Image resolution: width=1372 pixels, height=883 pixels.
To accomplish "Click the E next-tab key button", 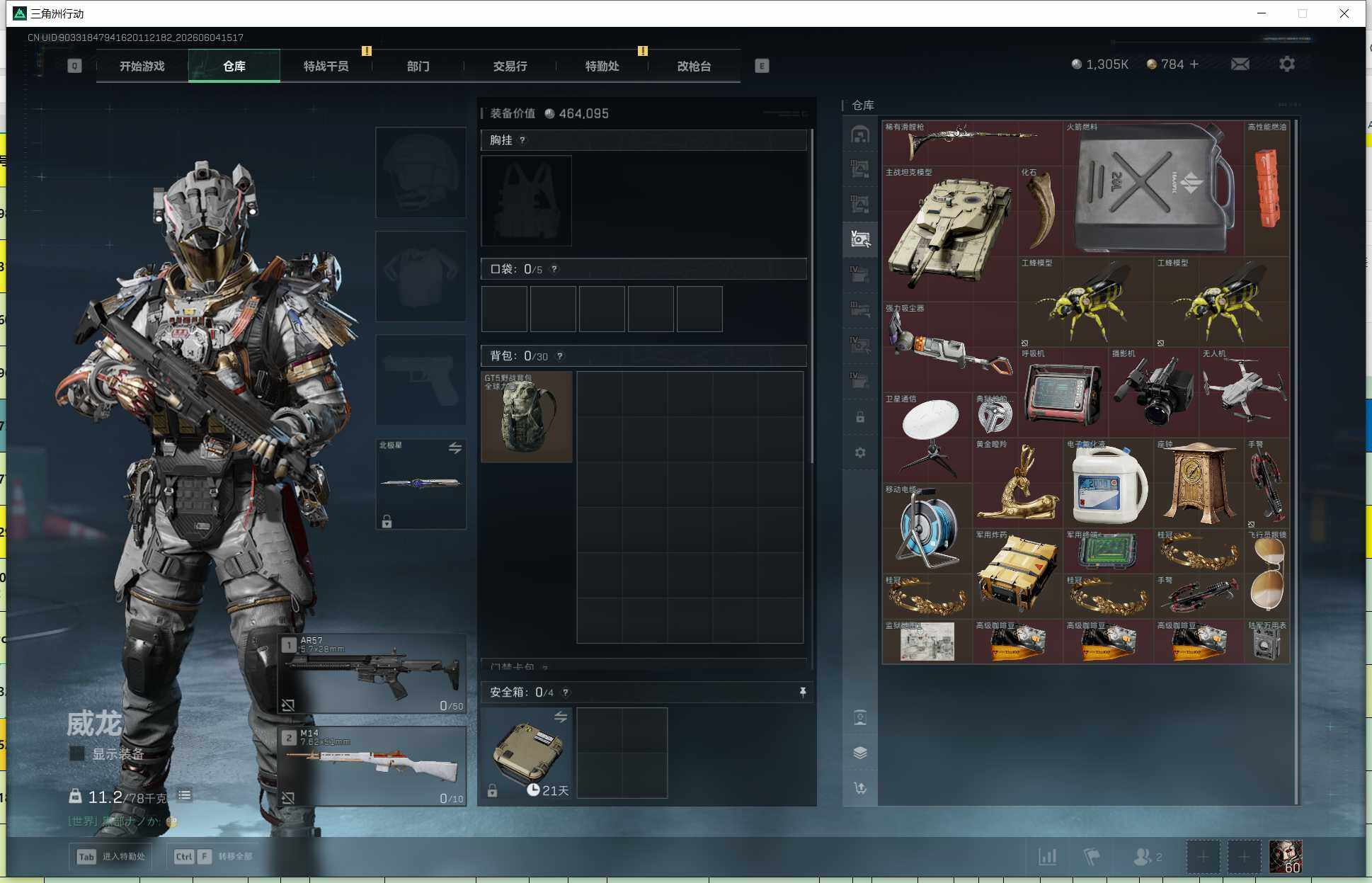I will (x=762, y=66).
